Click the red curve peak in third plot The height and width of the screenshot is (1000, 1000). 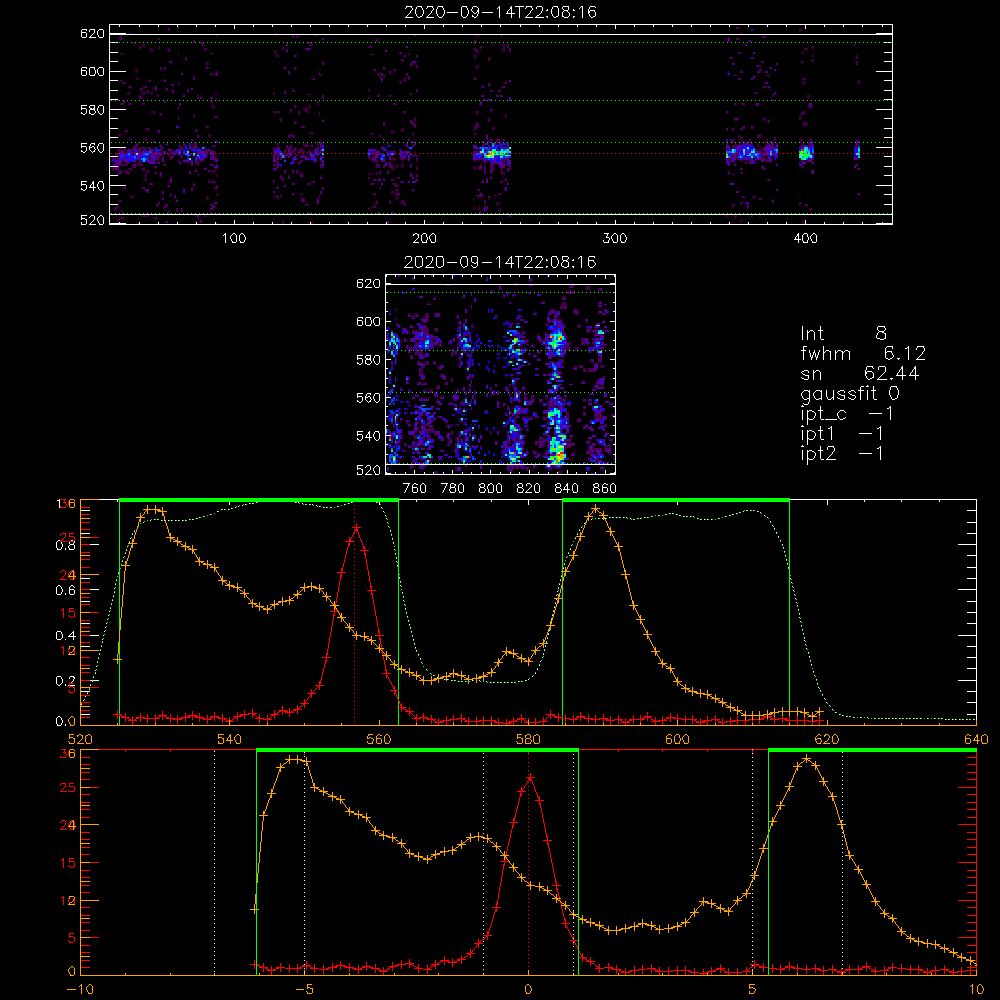(x=356, y=527)
